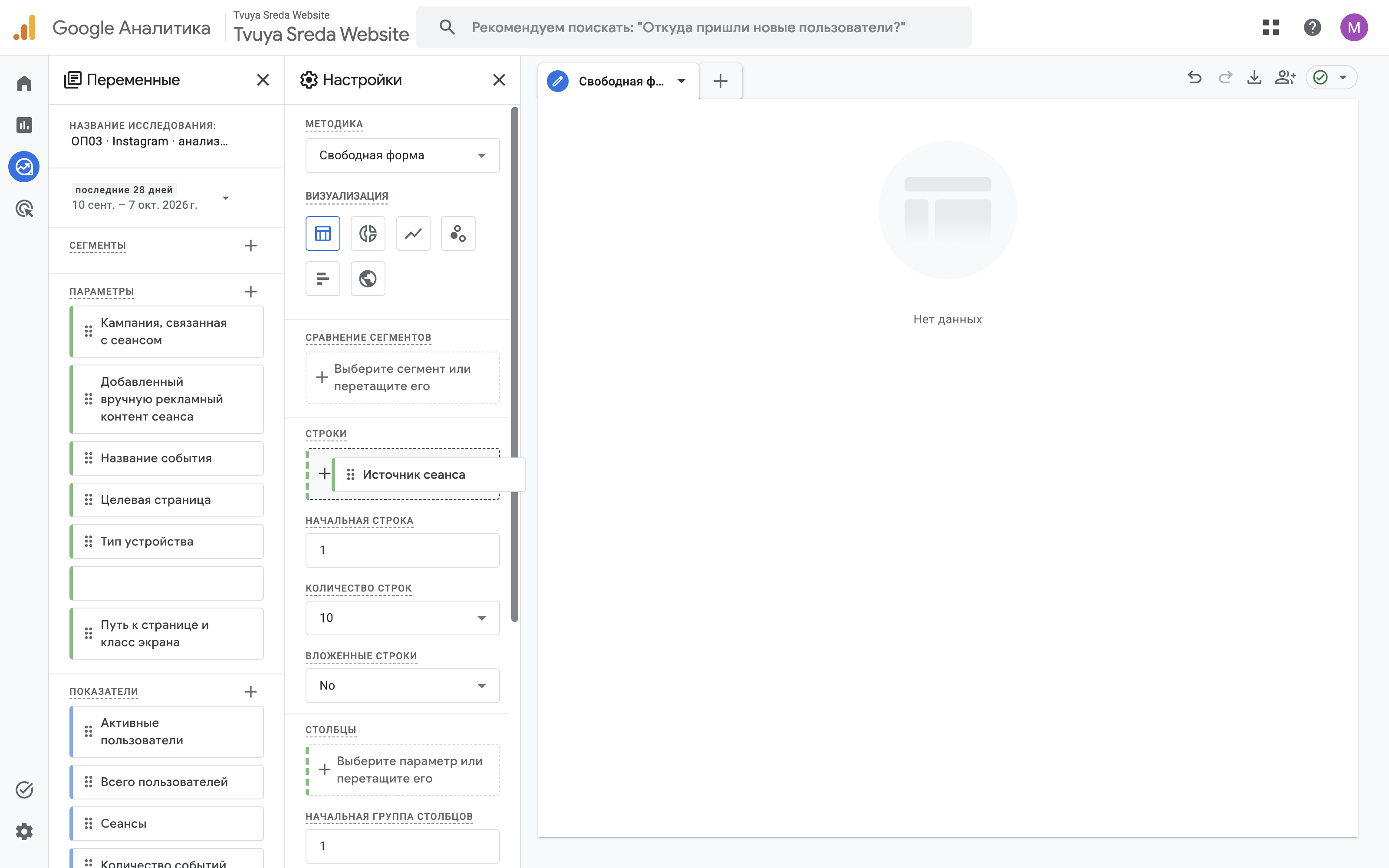Select the Тип устройства parameter
This screenshot has width=1389, height=868.
pos(166,541)
